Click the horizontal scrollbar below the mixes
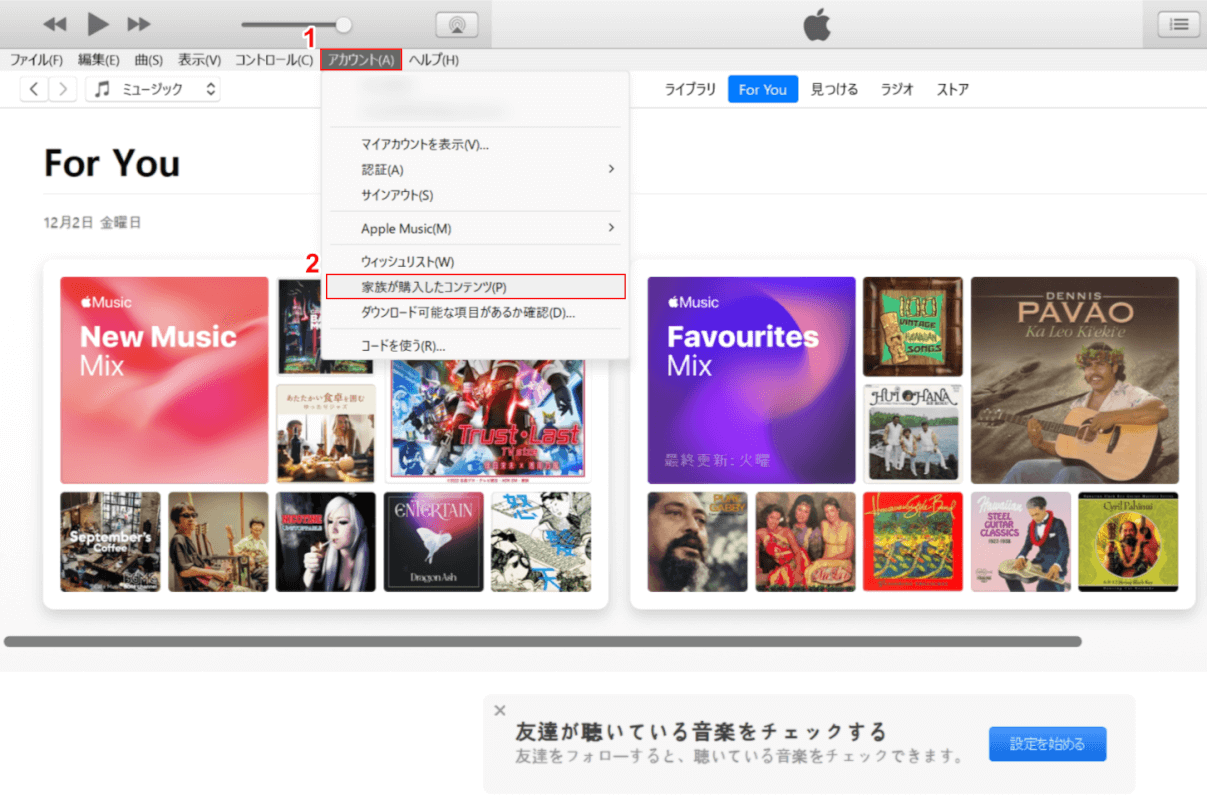 tap(543, 641)
